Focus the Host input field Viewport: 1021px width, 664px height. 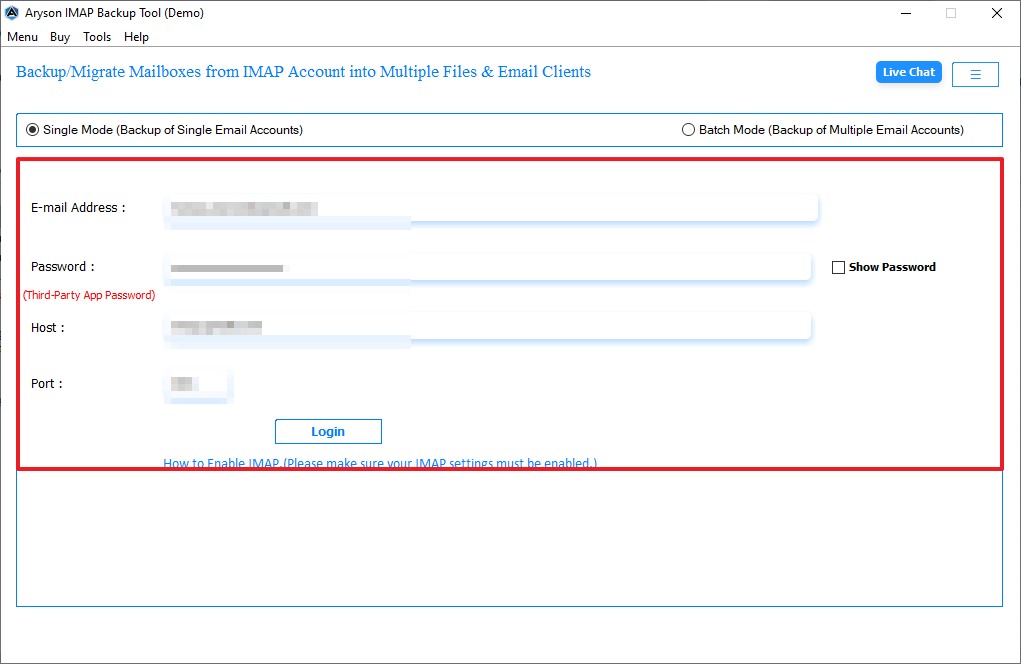tap(487, 327)
